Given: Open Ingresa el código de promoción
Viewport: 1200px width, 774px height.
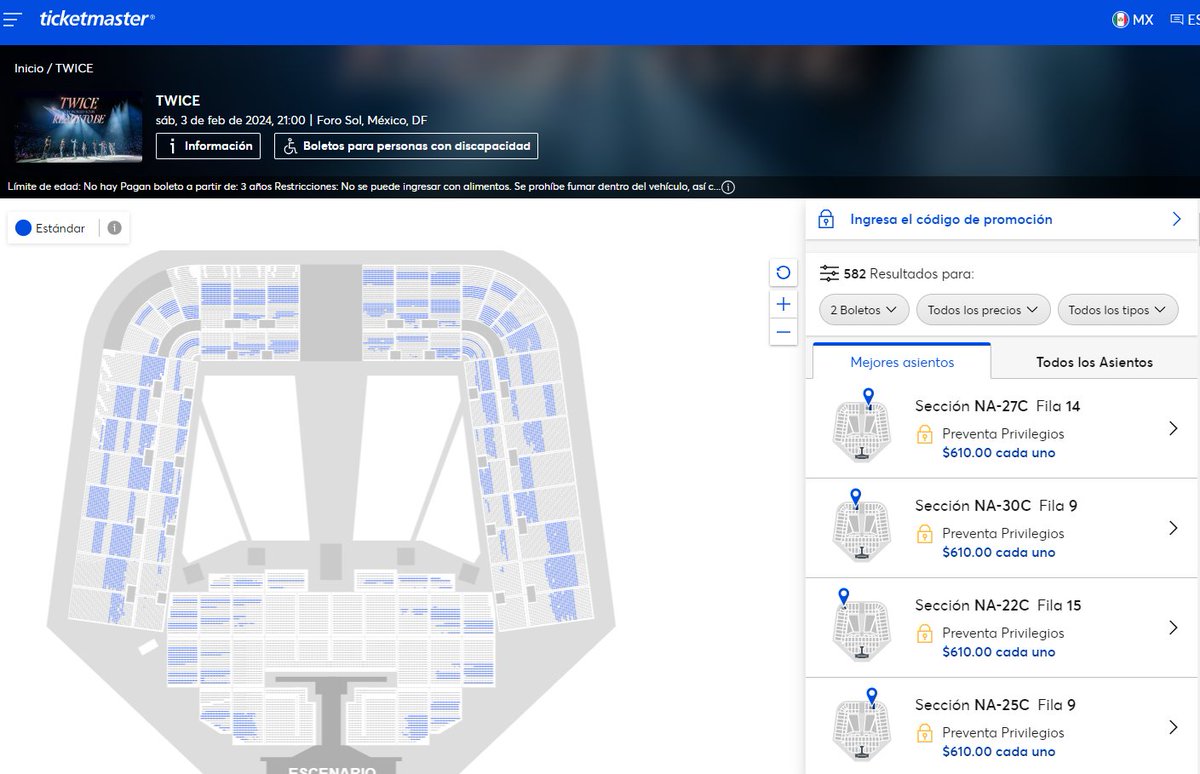Looking at the screenshot, I should [951, 219].
